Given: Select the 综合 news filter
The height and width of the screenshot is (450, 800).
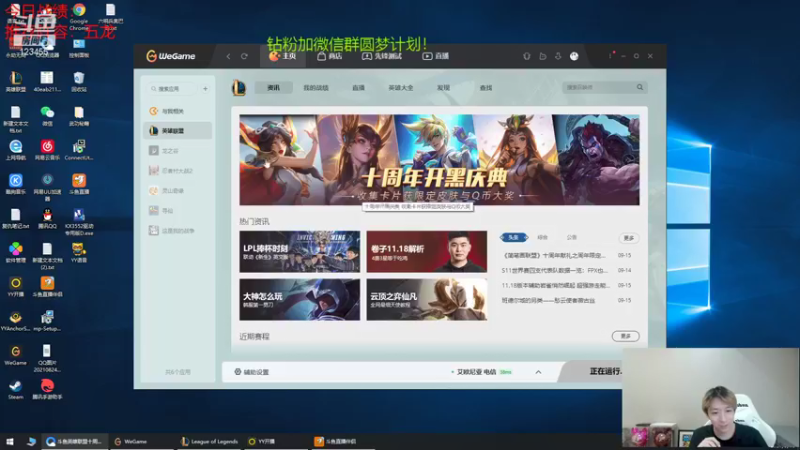Looking at the screenshot, I should (542, 237).
